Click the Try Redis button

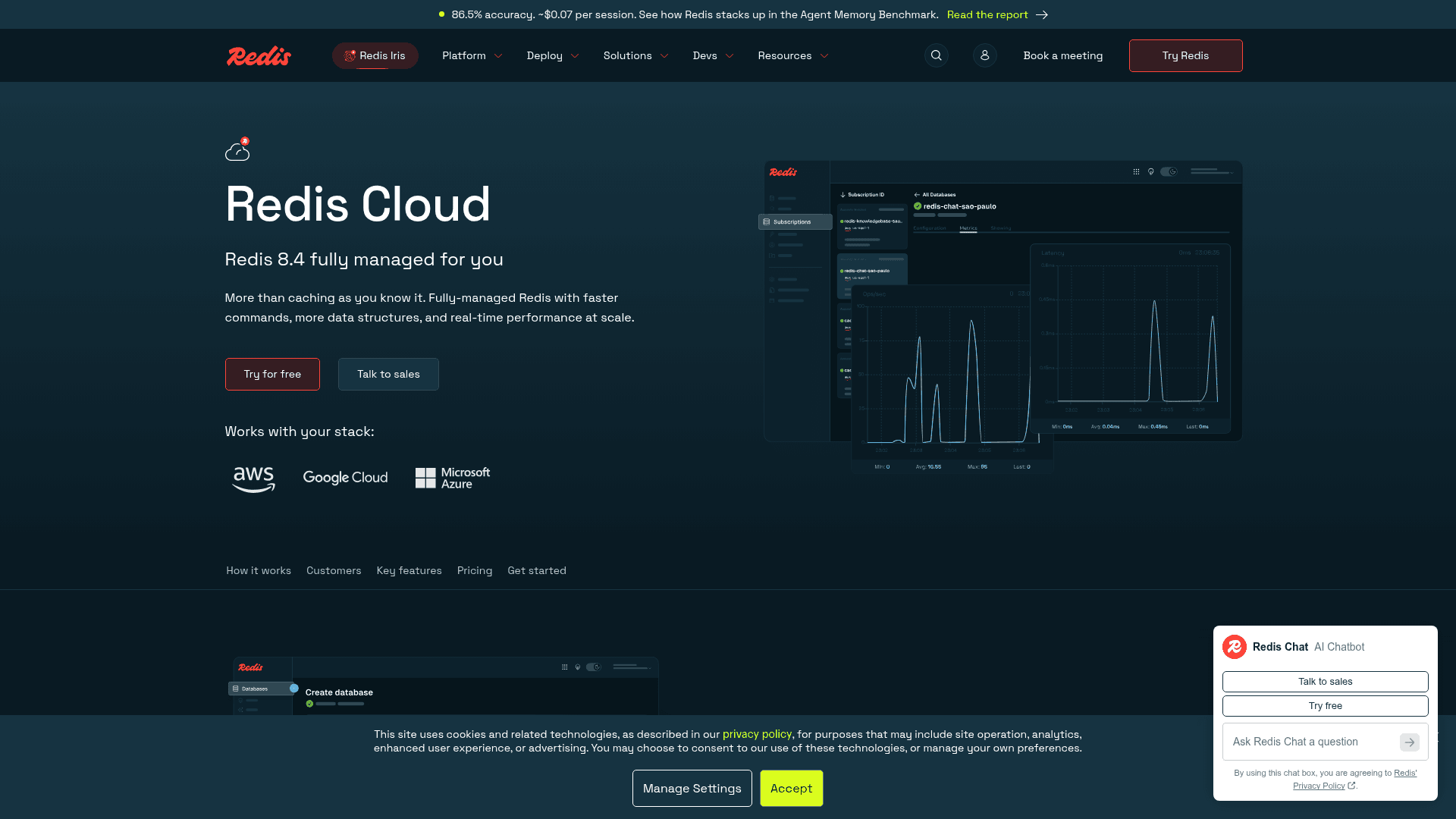[1185, 56]
